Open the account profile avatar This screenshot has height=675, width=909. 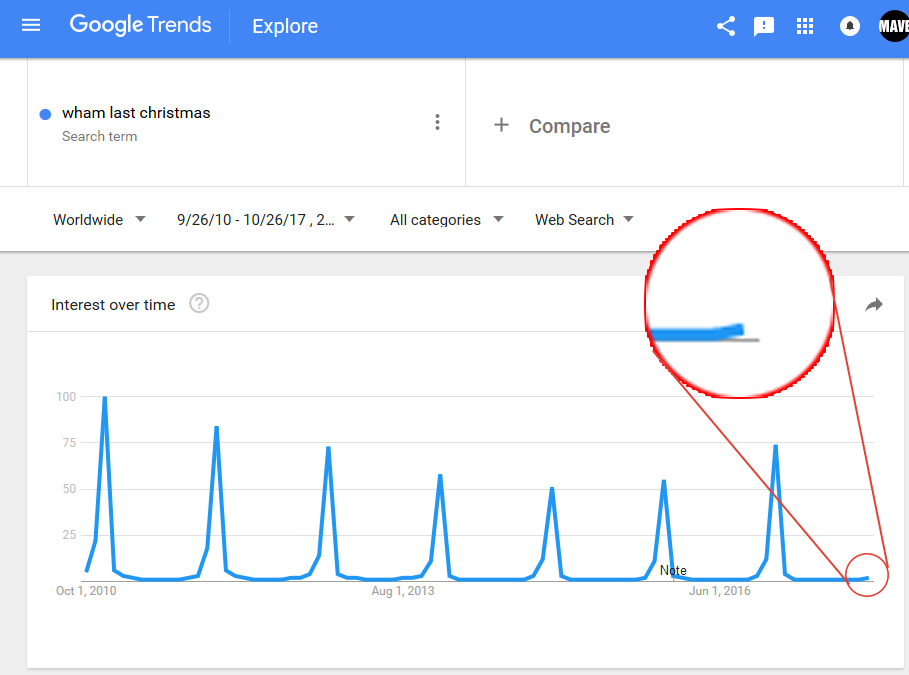tap(894, 26)
